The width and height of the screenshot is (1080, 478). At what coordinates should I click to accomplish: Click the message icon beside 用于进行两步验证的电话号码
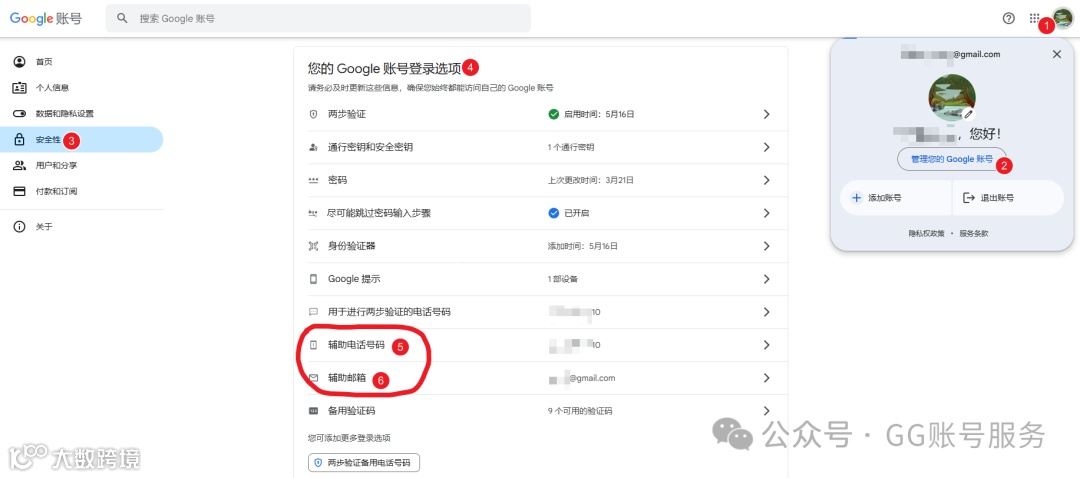[313, 312]
